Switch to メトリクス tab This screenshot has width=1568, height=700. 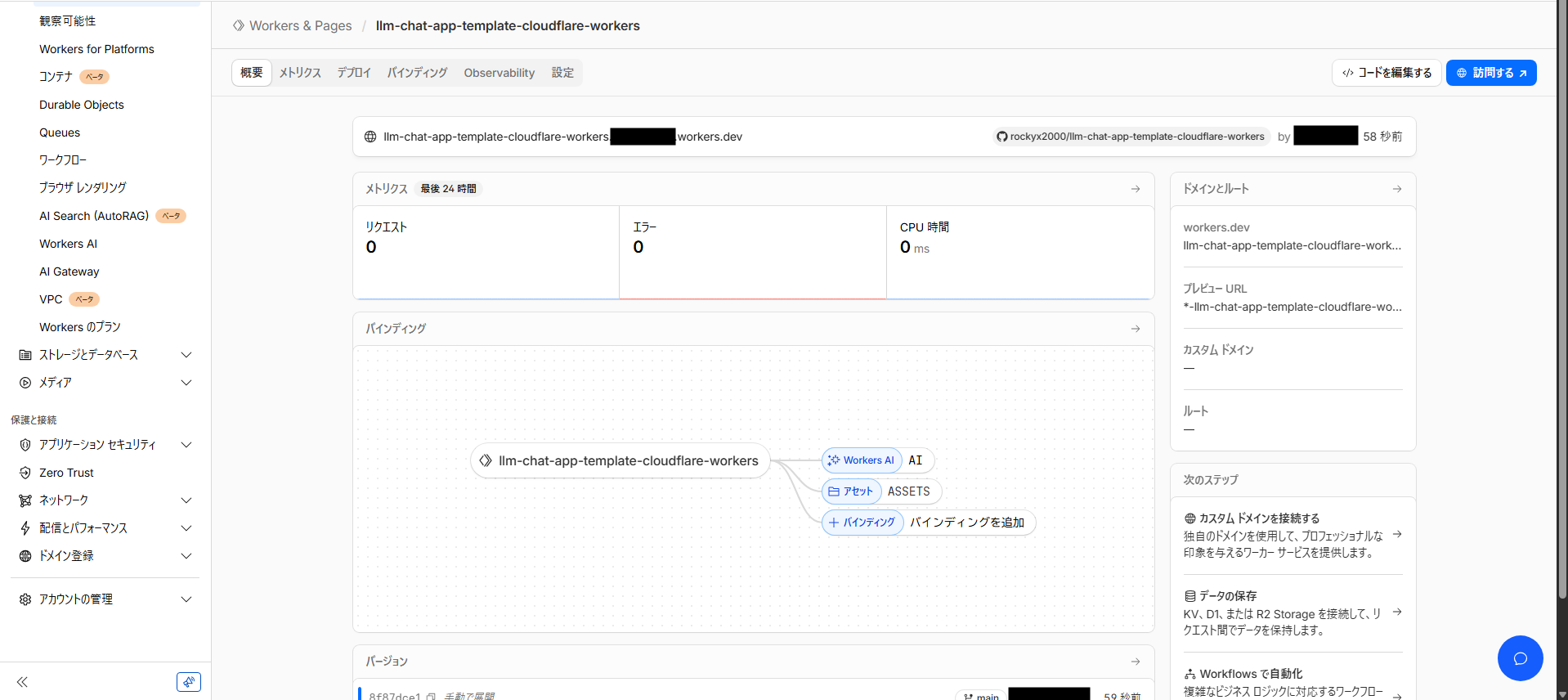point(300,73)
